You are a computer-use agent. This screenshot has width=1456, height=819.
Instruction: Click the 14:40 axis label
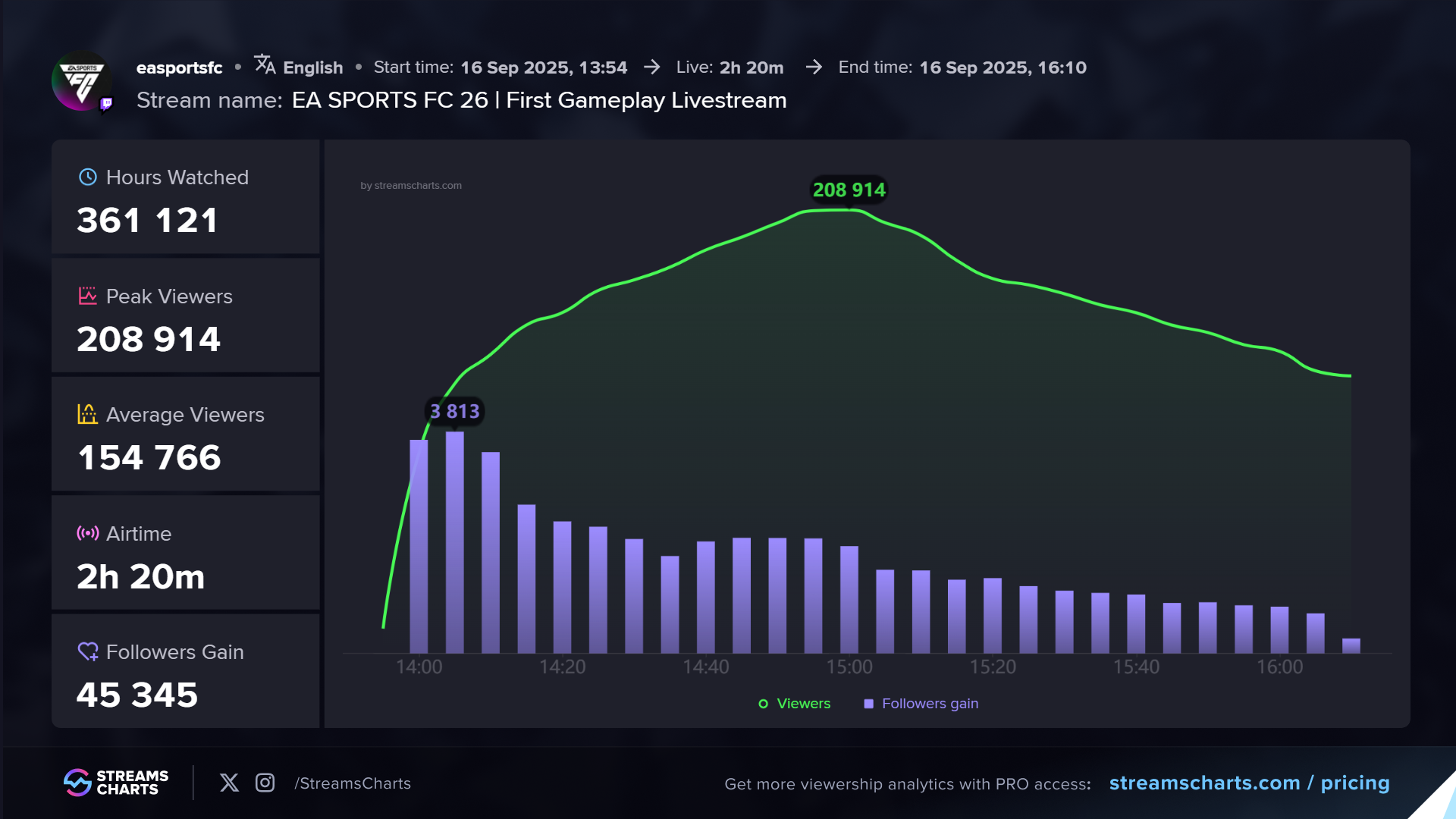tap(706, 667)
